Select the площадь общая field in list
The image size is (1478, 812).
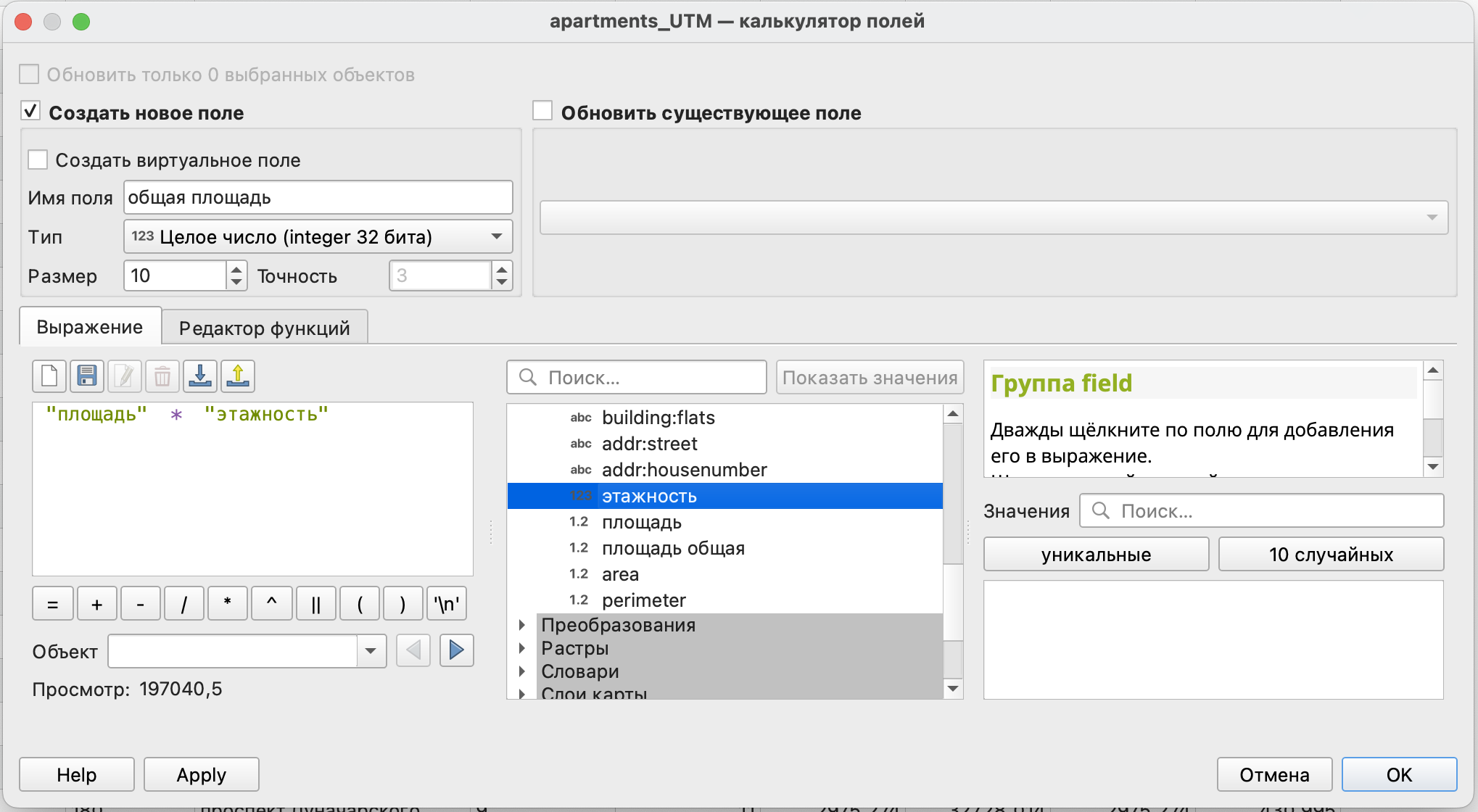point(673,548)
